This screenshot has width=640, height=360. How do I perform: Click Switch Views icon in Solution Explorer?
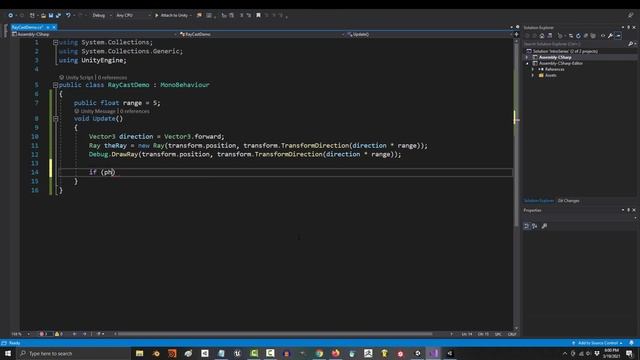[550, 36]
